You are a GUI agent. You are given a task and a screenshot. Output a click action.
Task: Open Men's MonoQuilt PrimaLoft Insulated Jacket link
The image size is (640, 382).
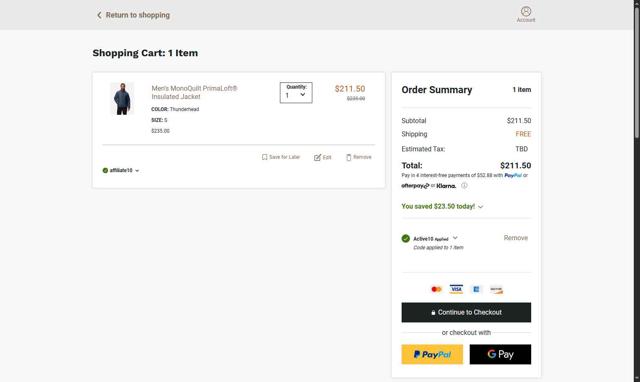[x=194, y=92]
